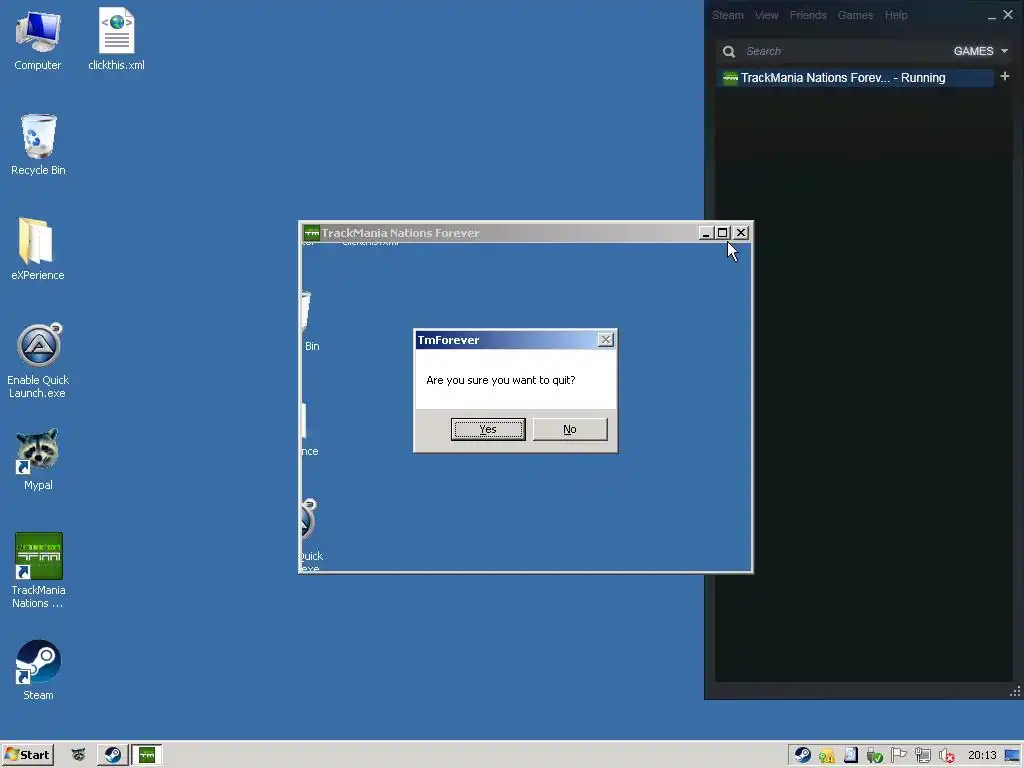Screen dimensions: 1024x768
Task: Click the safely remove hardware tray icon
Action: pyautogui.click(x=874, y=756)
